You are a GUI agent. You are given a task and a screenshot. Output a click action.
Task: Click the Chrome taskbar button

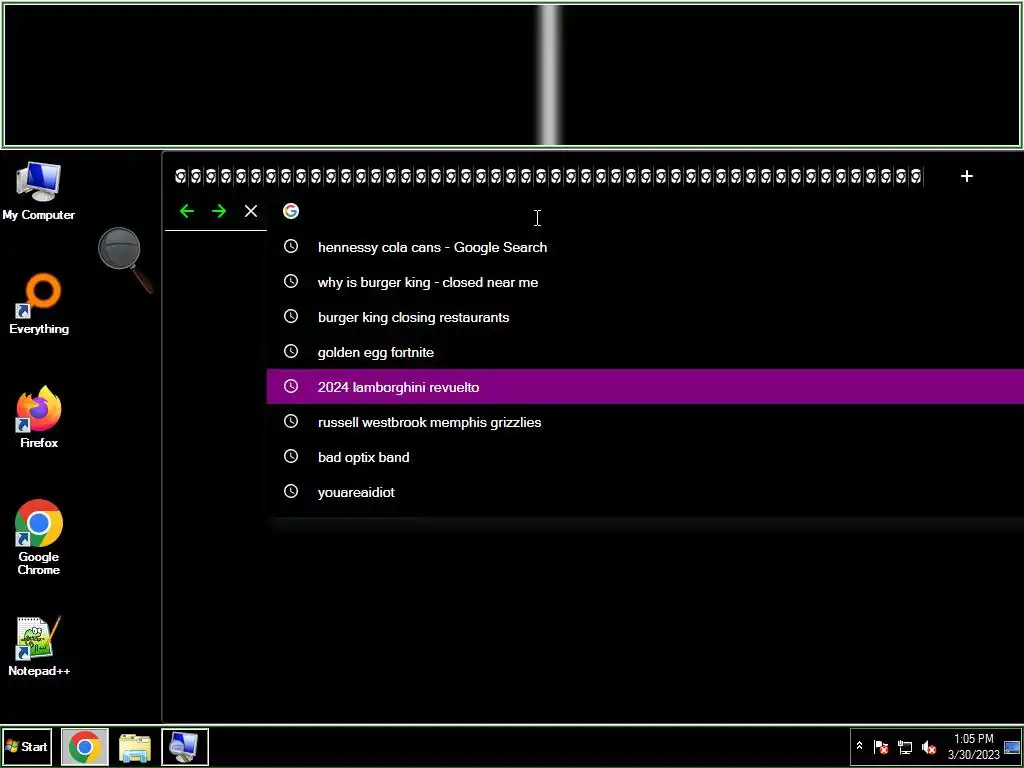pos(85,747)
